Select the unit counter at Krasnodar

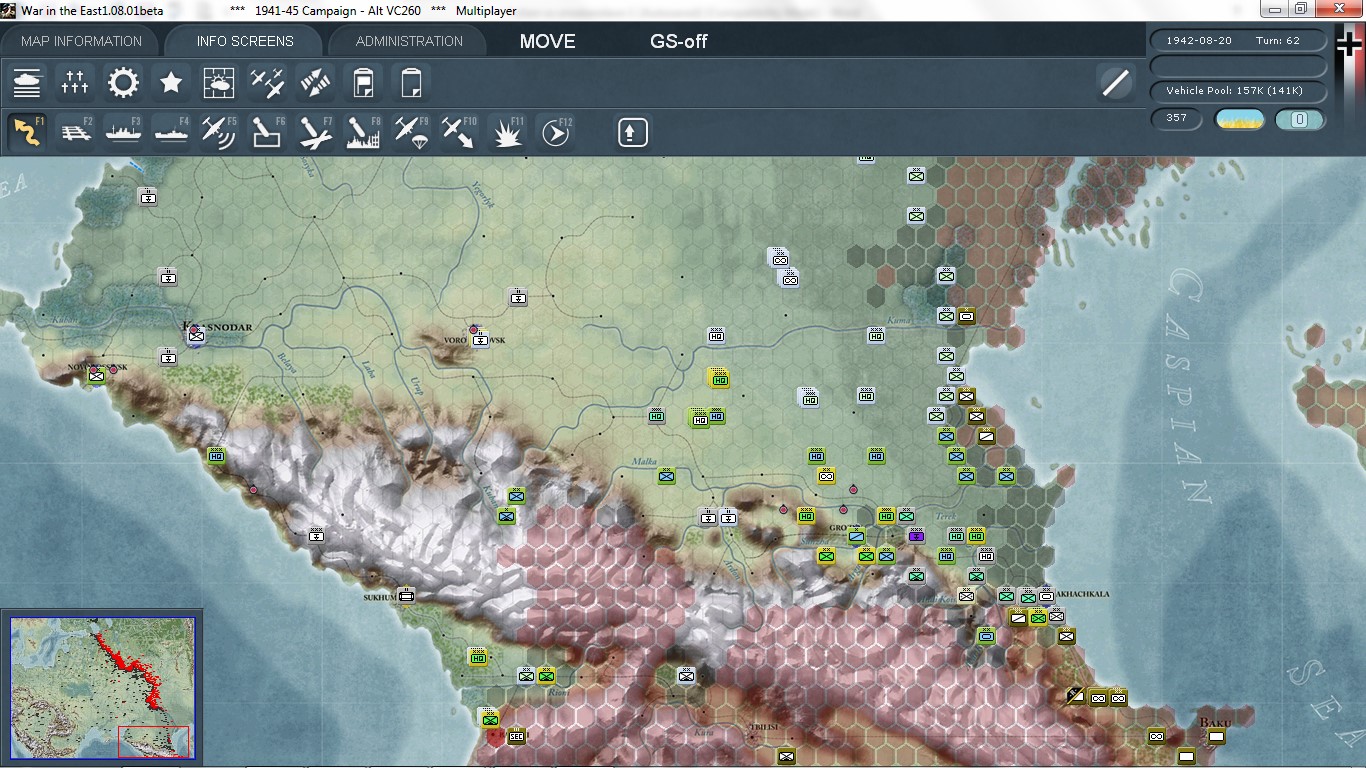(x=196, y=336)
